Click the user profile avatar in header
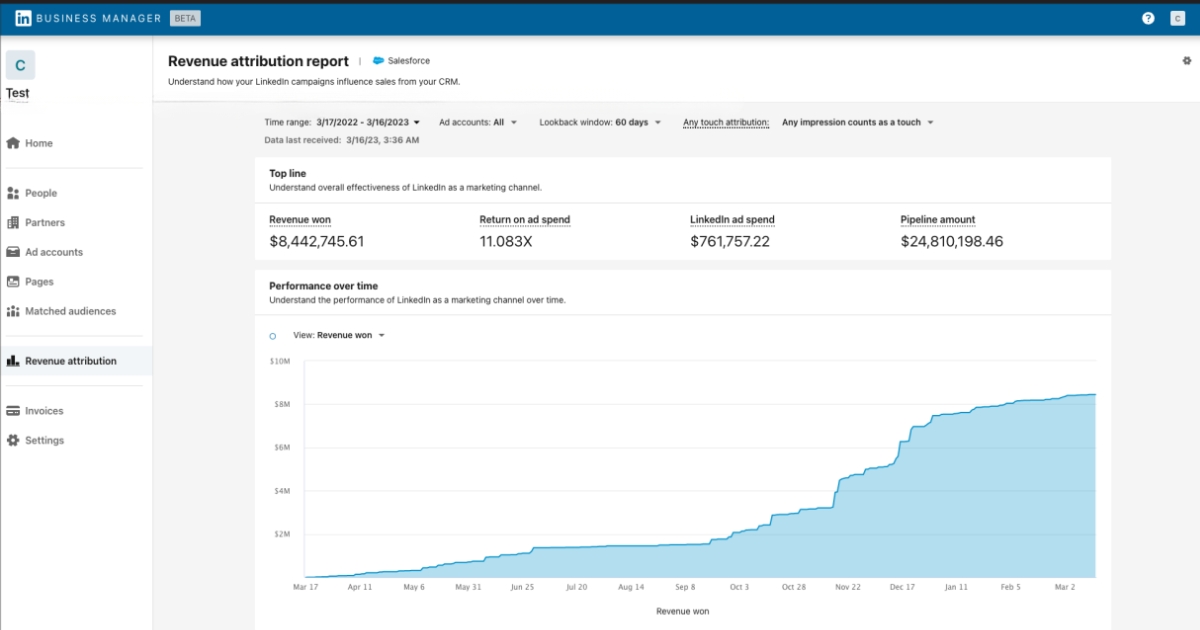Image resolution: width=1200 pixels, height=630 pixels. (x=1177, y=18)
